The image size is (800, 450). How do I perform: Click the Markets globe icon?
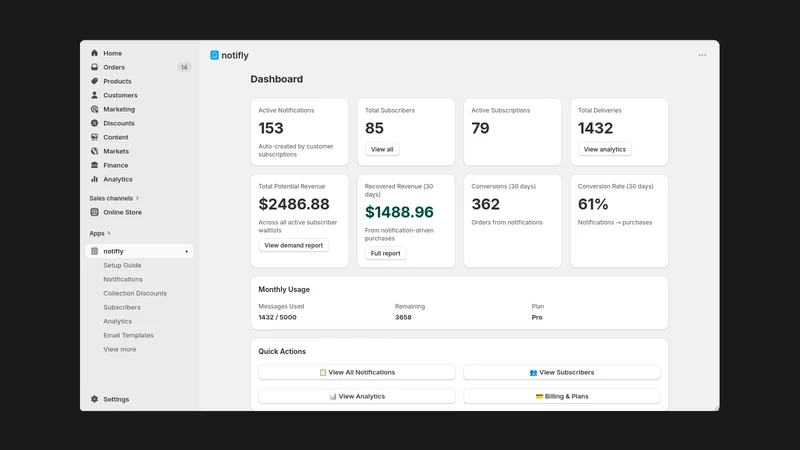94,151
